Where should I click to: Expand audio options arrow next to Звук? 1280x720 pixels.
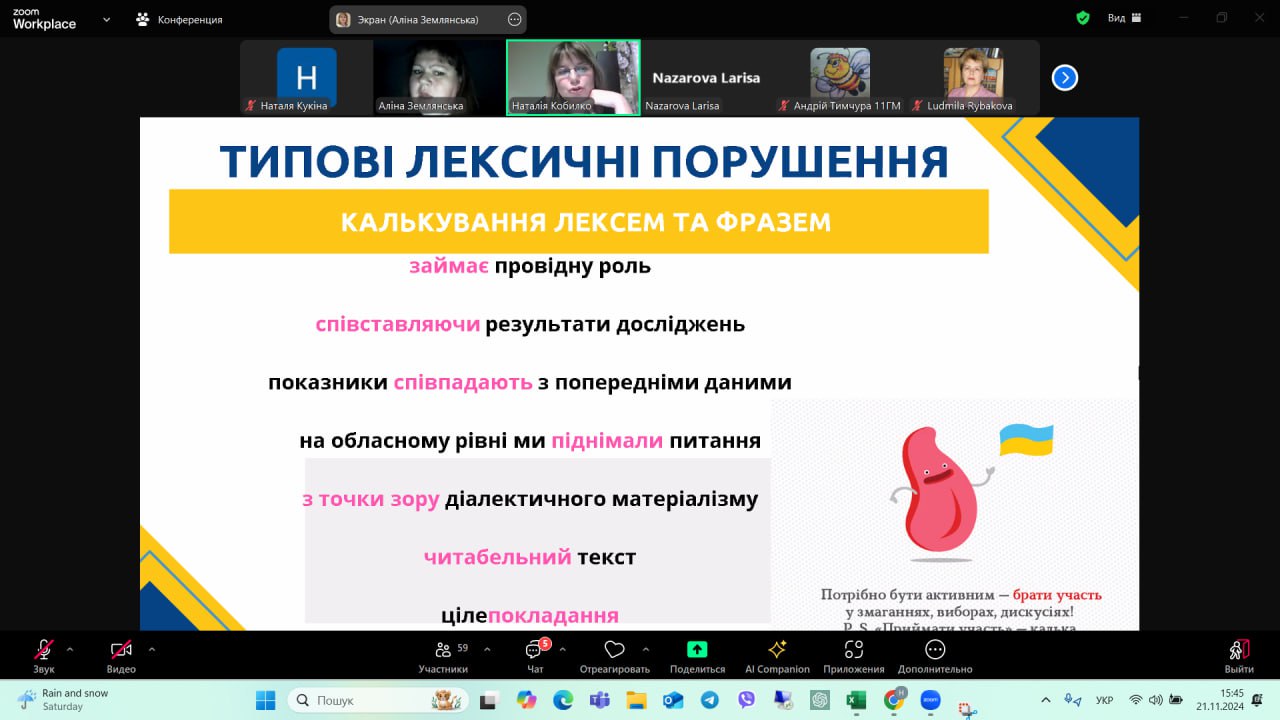[70, 649]
